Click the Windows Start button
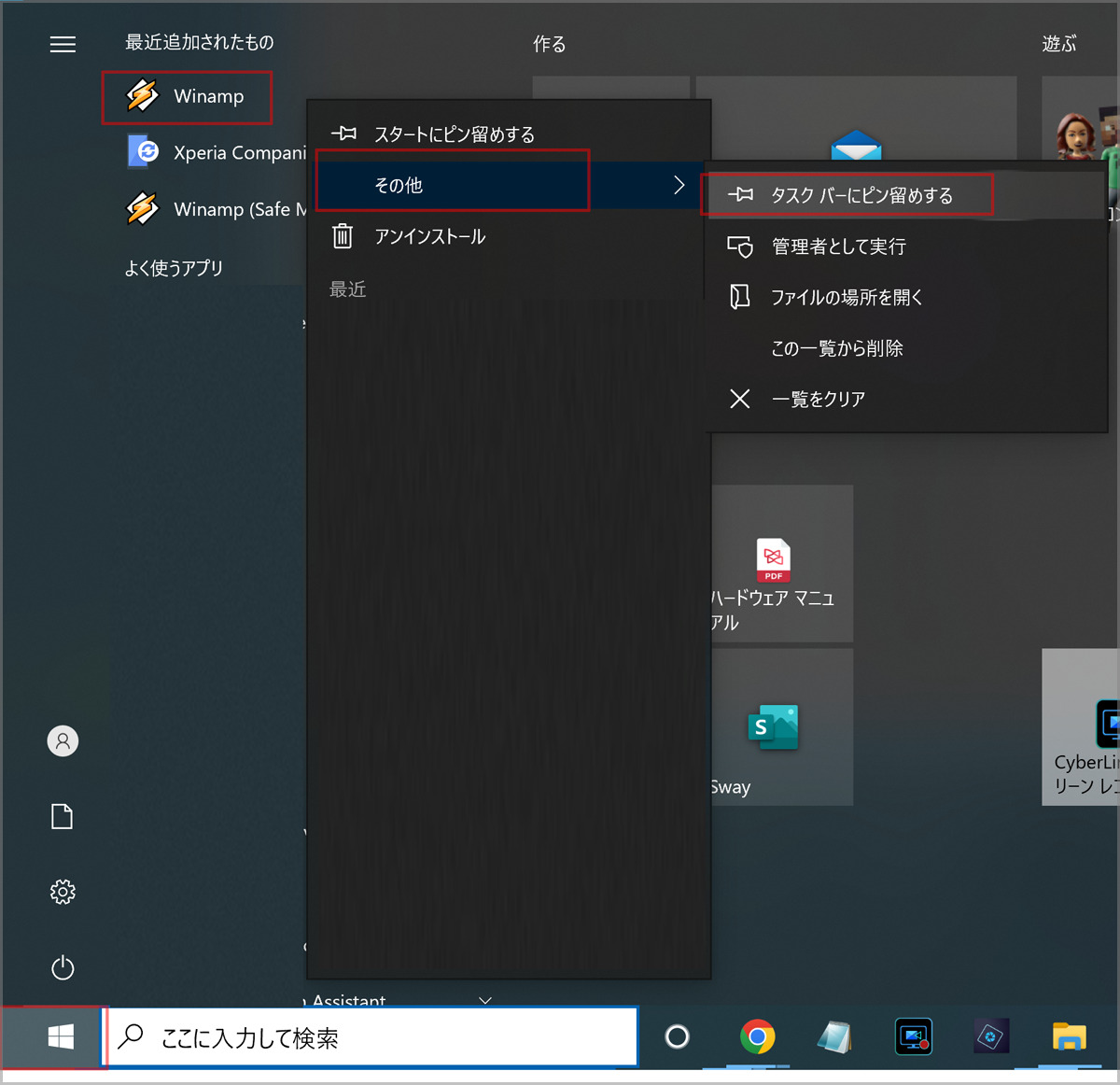 [61, 1036]
